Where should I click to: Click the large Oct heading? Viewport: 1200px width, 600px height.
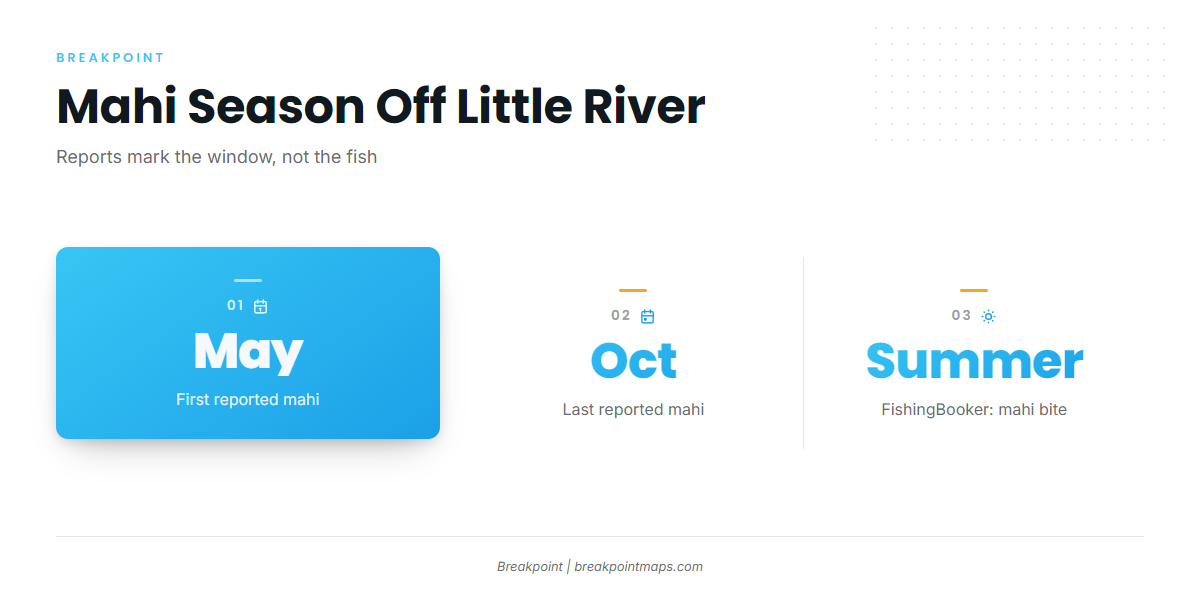[634, 361]
